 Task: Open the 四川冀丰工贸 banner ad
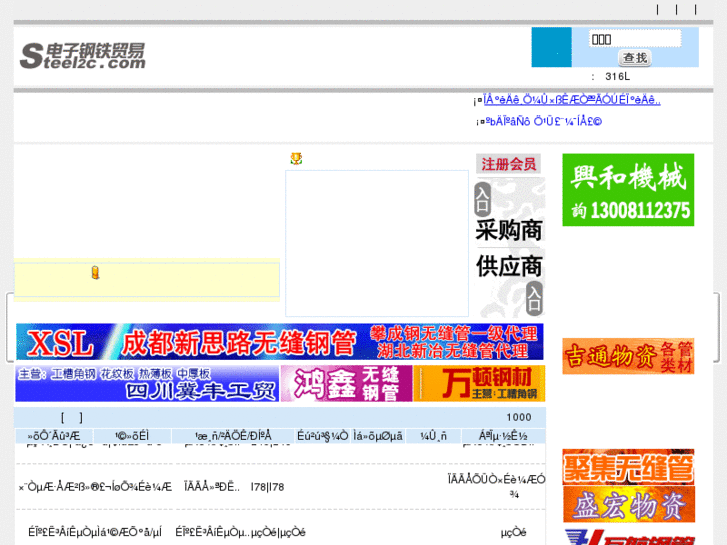(147, 384)
